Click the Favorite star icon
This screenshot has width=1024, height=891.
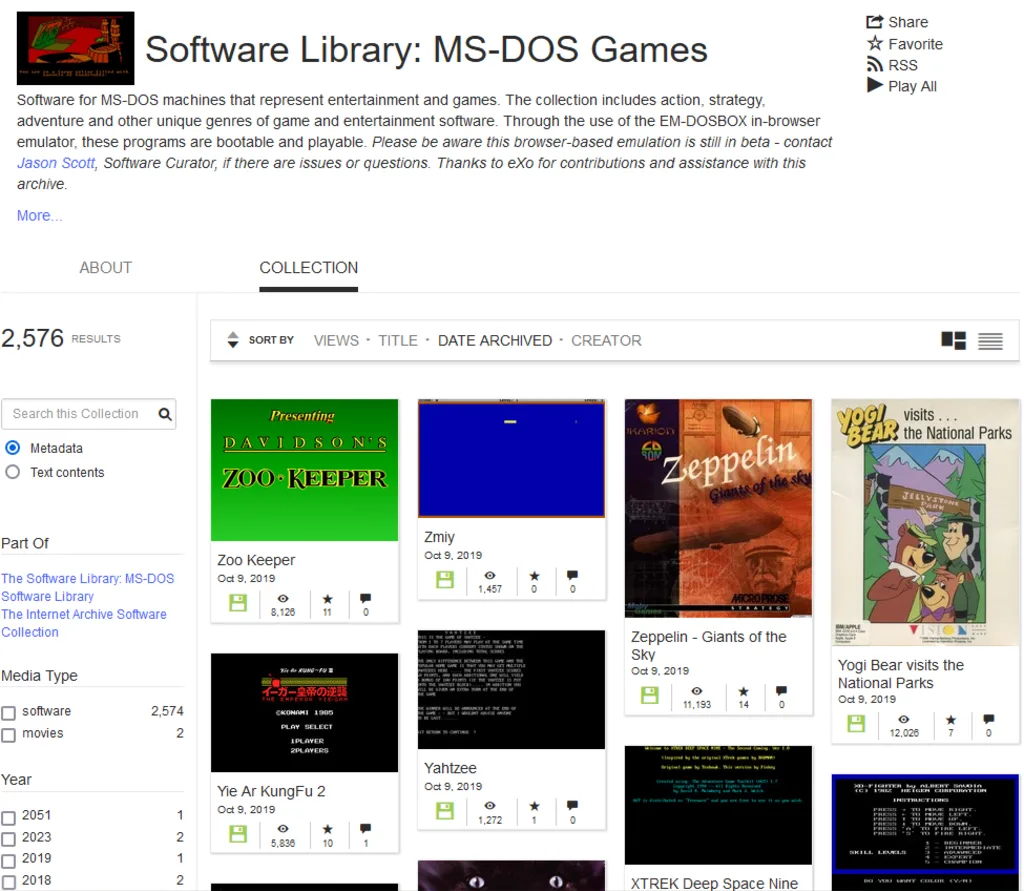coord(875,44)
